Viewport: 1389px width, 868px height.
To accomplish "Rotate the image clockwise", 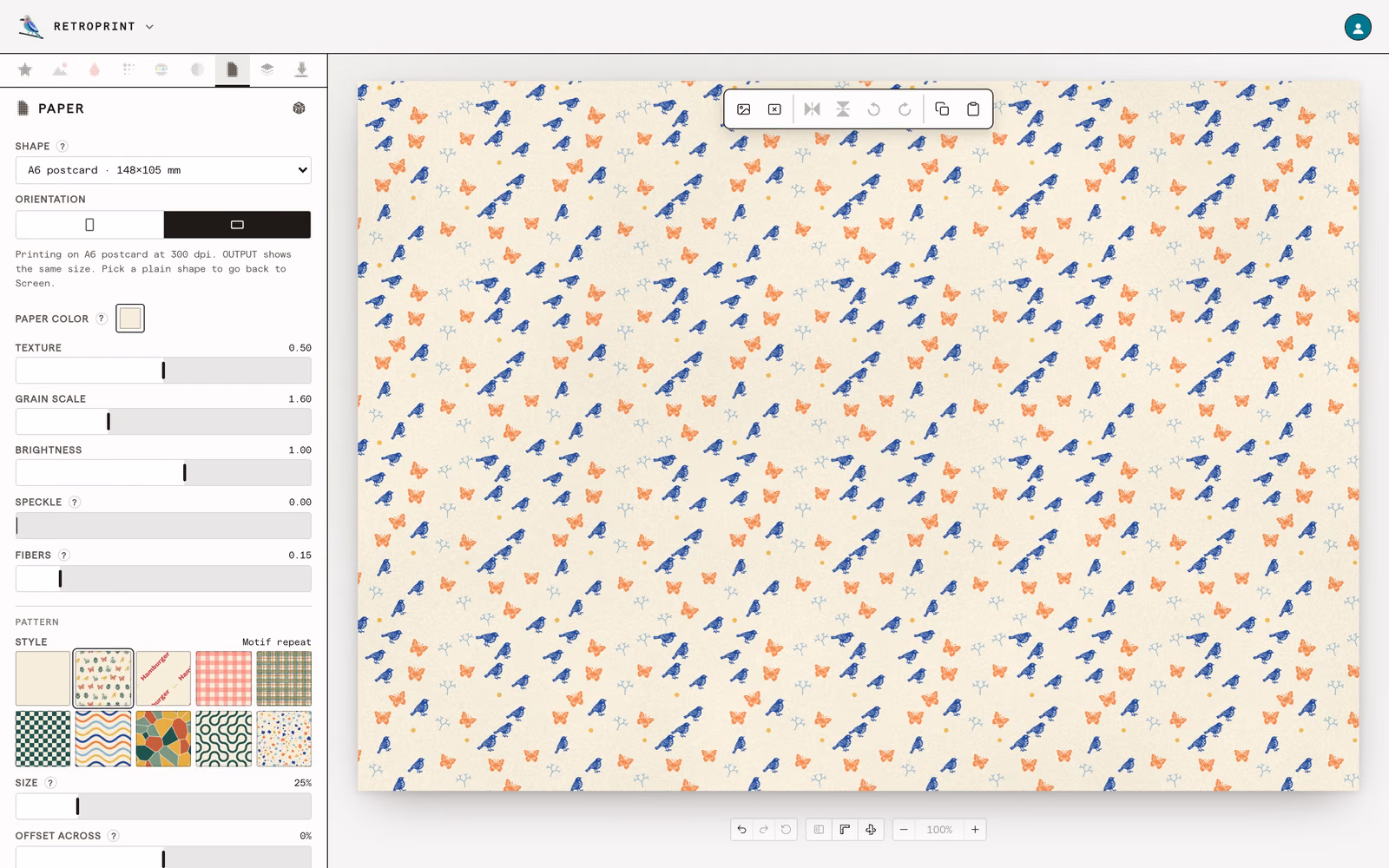I will tap(905, 109).
